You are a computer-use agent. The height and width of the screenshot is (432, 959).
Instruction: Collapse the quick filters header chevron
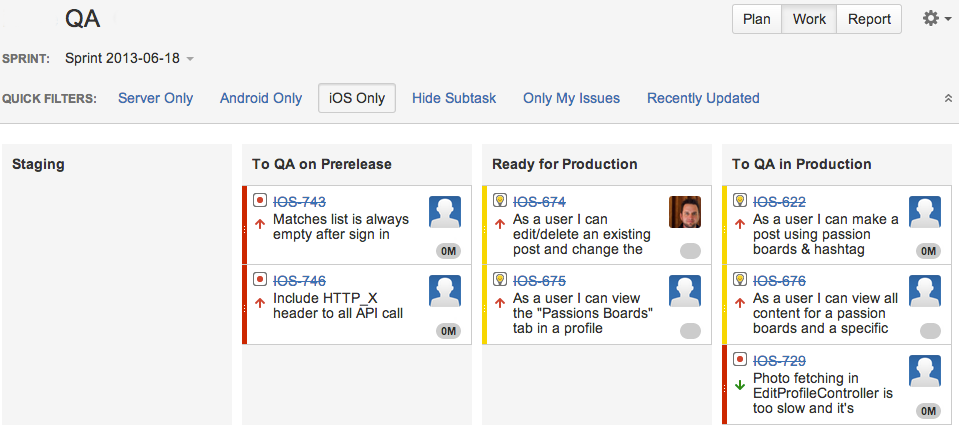pyautogui.click(x=948, y=98)
